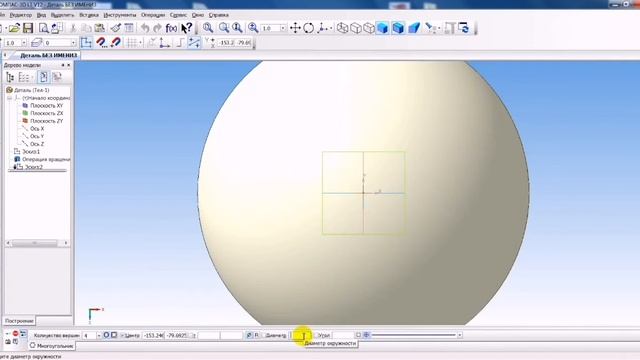Collapse the origin node in tree
The image size is (640, 360).
(x=9, y=98)
